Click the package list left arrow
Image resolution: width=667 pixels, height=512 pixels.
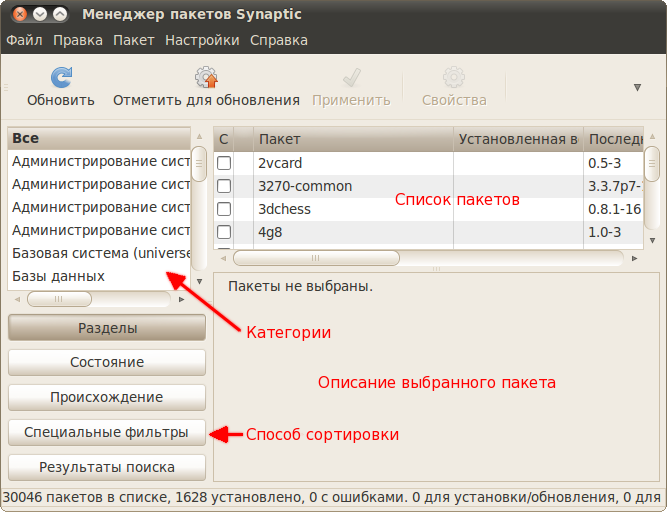pos(223,258)
